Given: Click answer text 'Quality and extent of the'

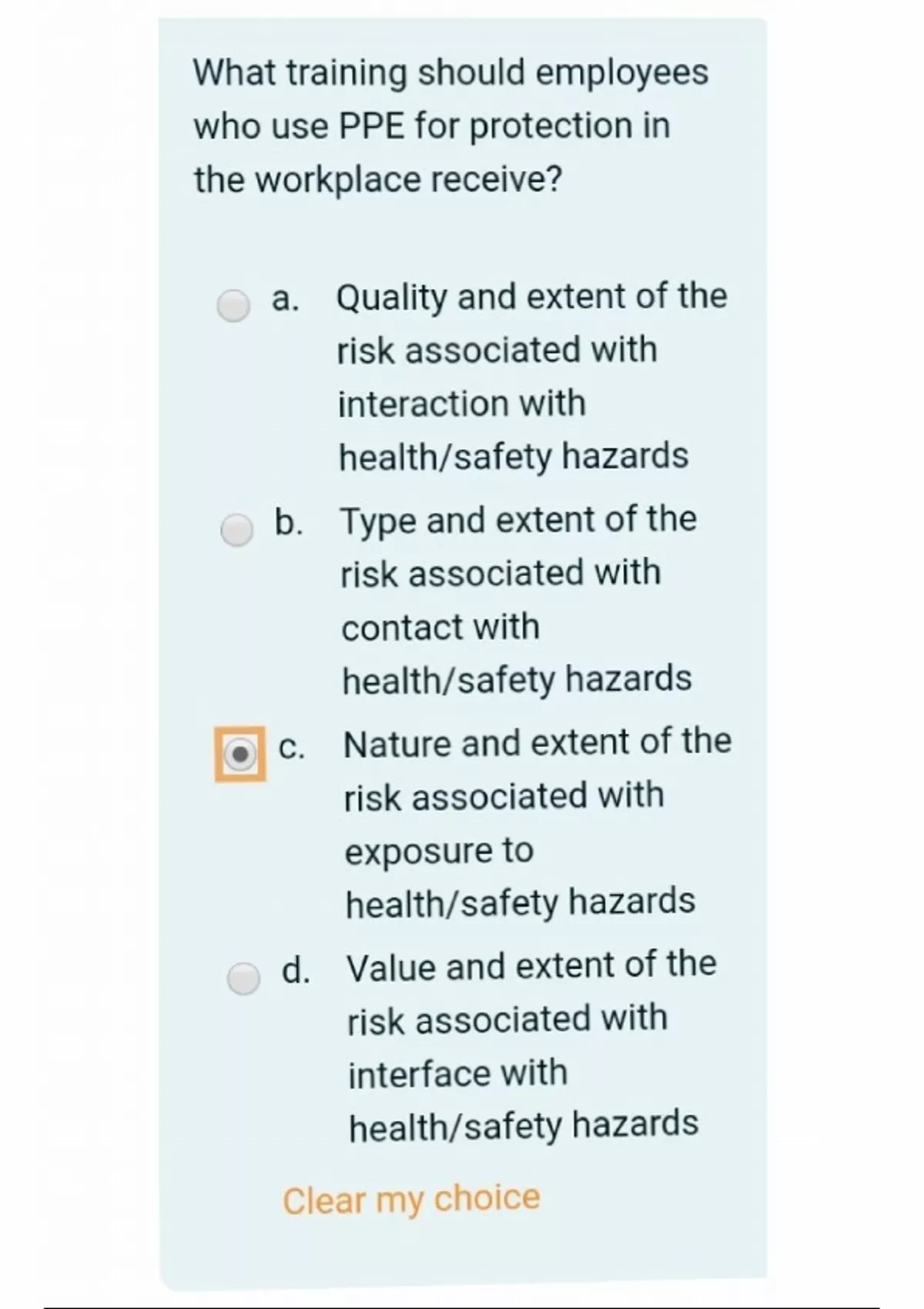Looking at the screenshot, I should pyautogui.click(x=531, y=296).
